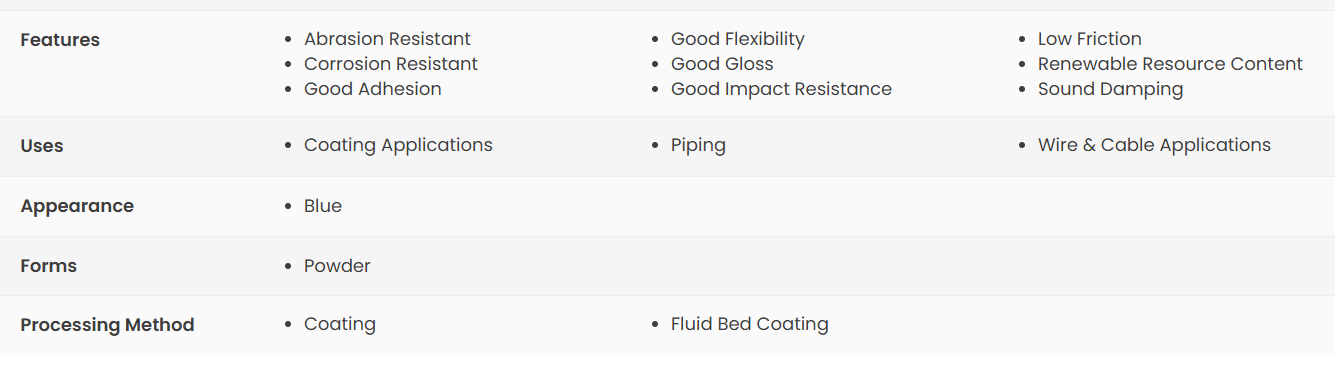Click the Low Friction feature
The width and height of the screenshot is (1335, 384).
pos(1090,39)
